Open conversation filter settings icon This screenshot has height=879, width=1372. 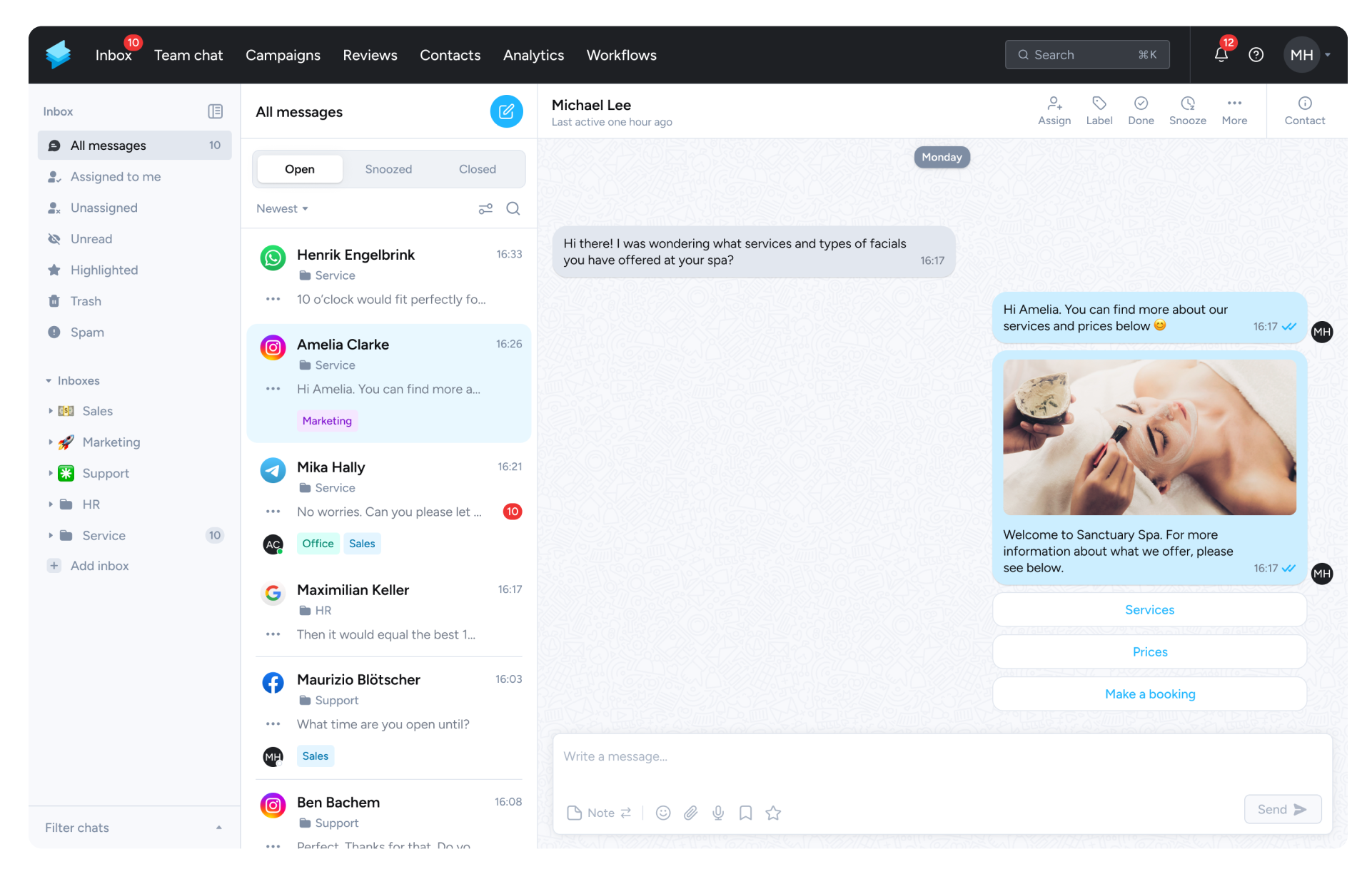pyautogui.click(x=485, y=208)
